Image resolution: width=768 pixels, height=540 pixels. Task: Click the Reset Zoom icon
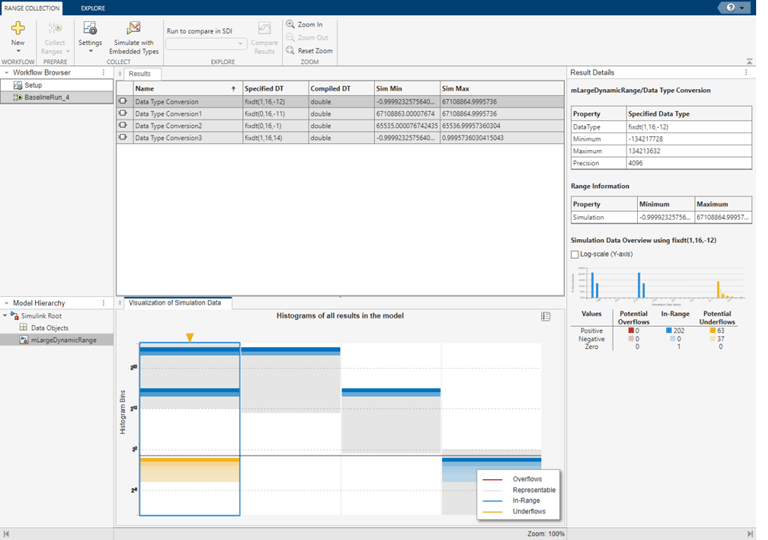(290, 50)
